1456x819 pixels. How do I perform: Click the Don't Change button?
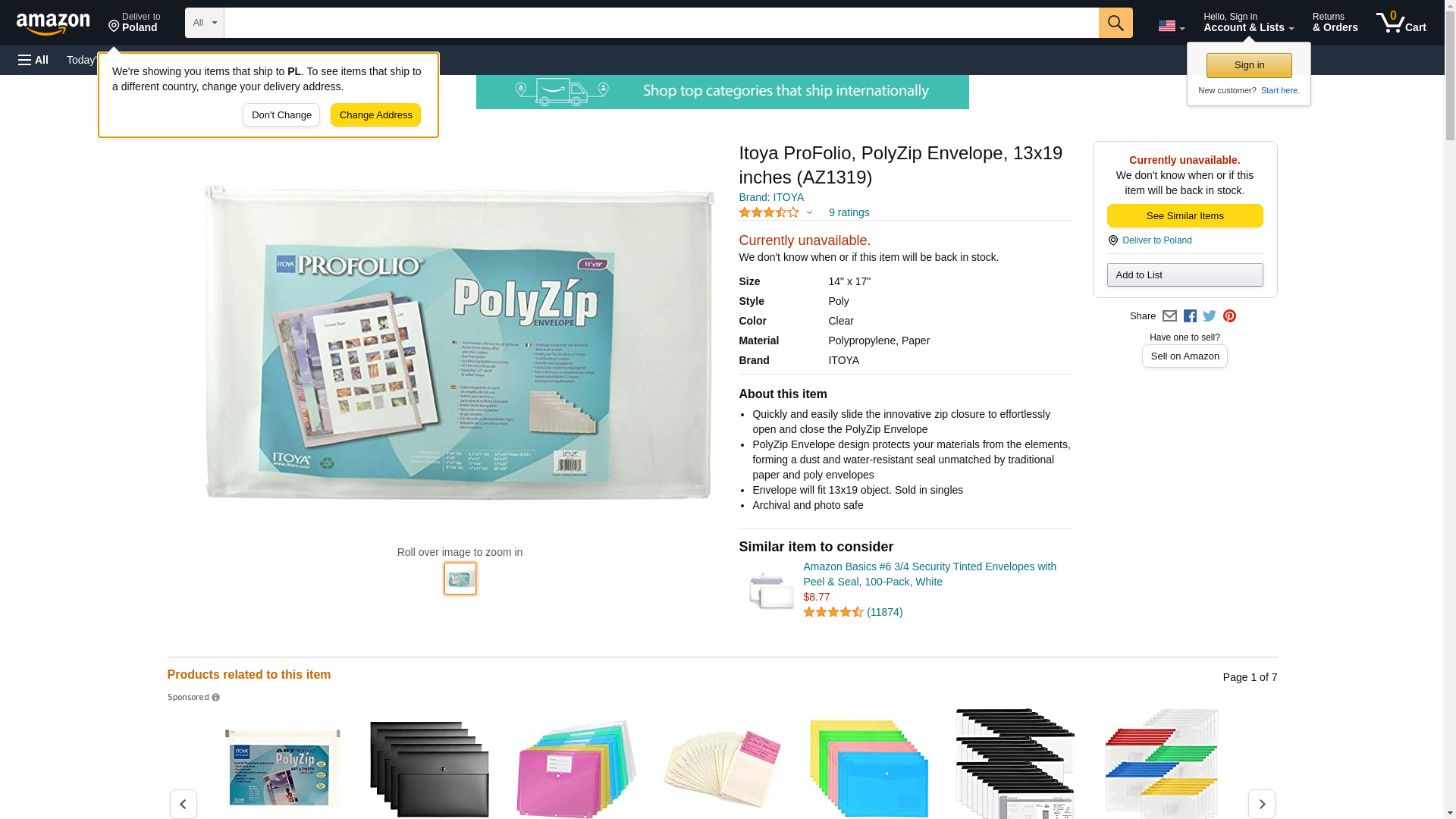click(x=281, y=115)
